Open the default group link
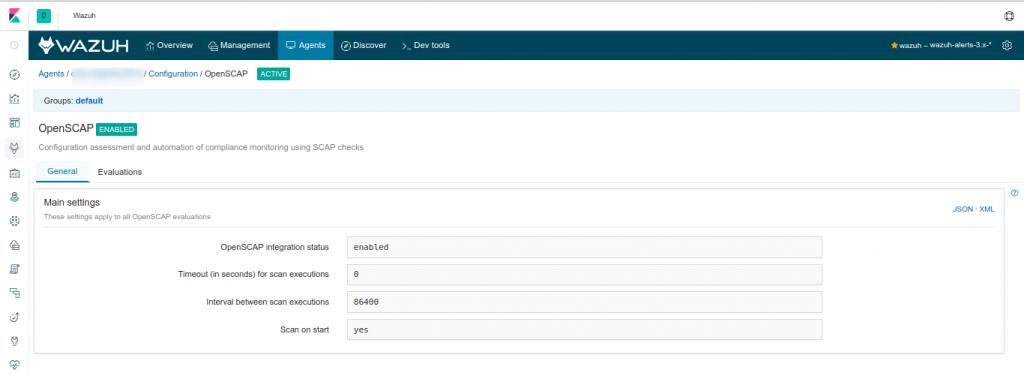This screenshot has width=1024, height=376. [x=89, y=101]
